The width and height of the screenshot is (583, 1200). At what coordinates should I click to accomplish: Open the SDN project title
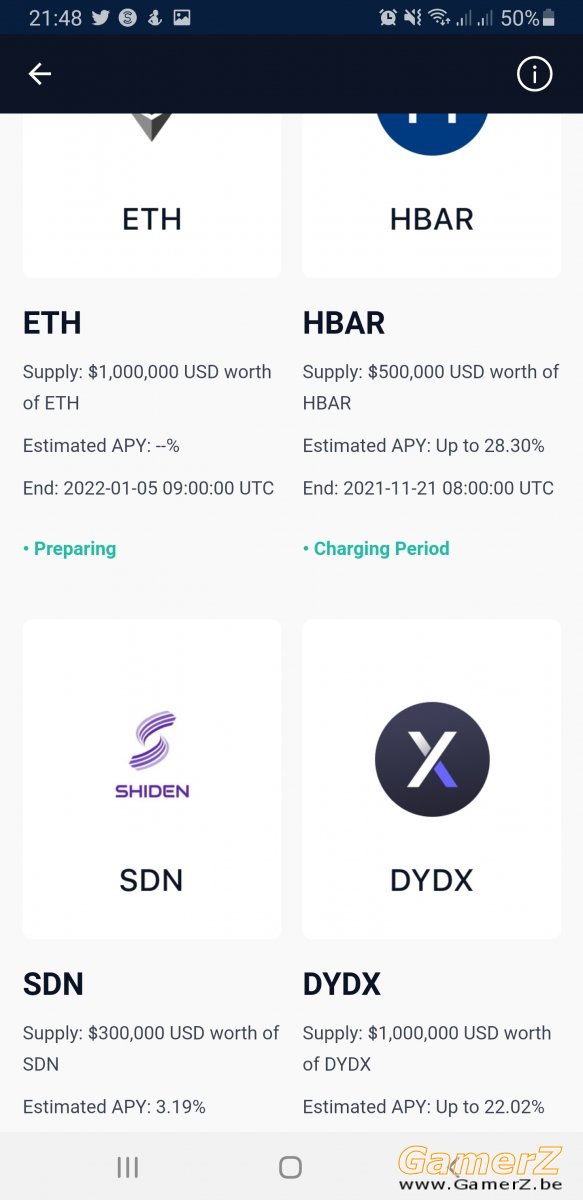(53, 984)
